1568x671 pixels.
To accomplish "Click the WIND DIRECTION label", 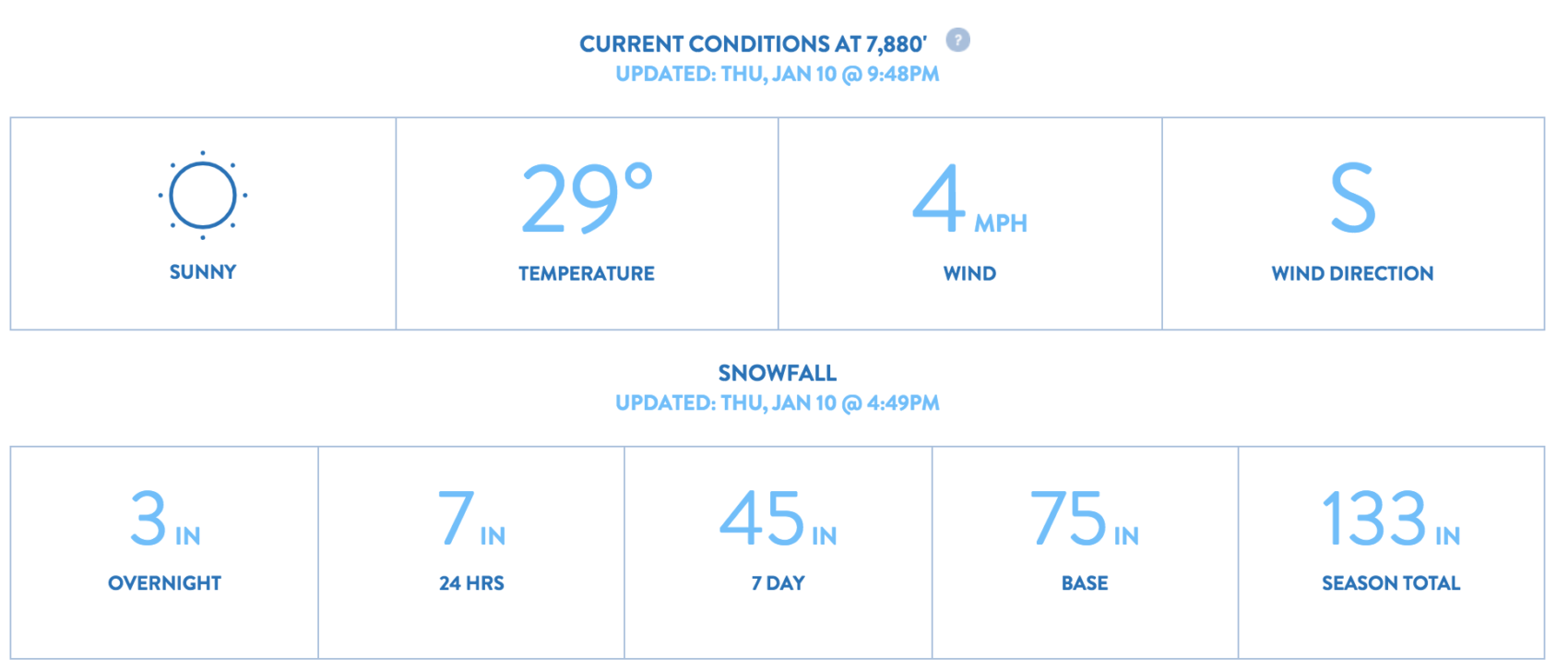I will pyautogui.click(x=1352, y=273).
